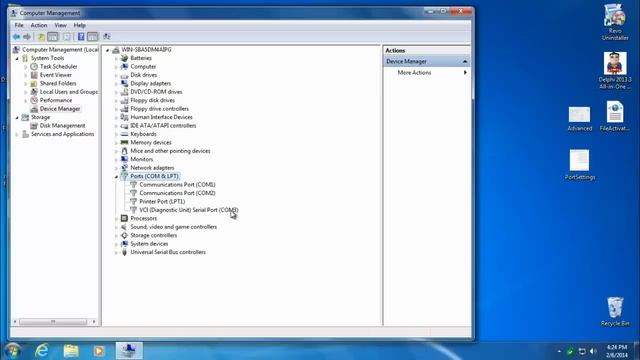This screenshot has height=360, width=640.
Task: Select the Storage controllers category
Action: (153, 236)
